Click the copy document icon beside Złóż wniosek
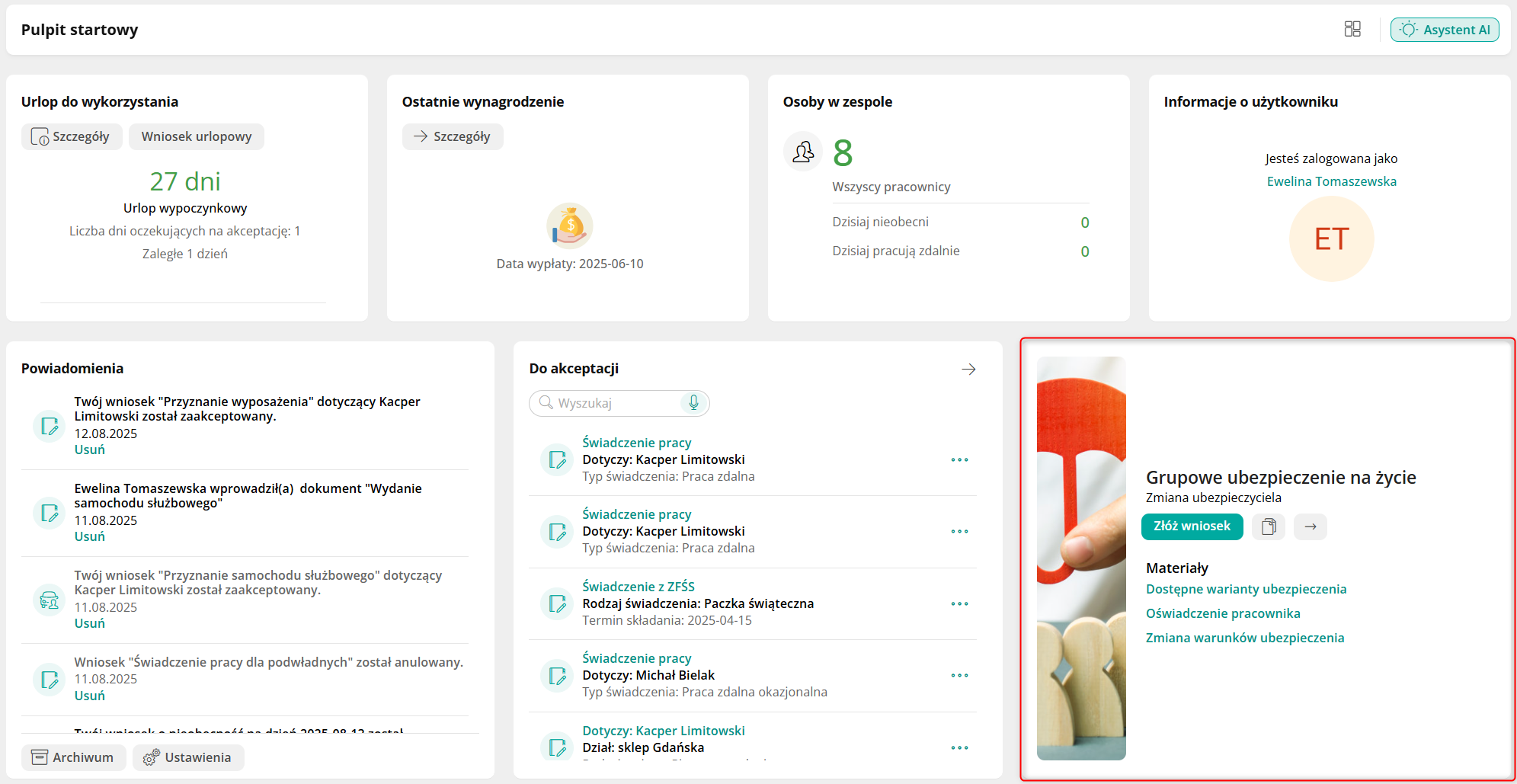The width and height of the screenshot is (1517, 784). [1269, 526]
